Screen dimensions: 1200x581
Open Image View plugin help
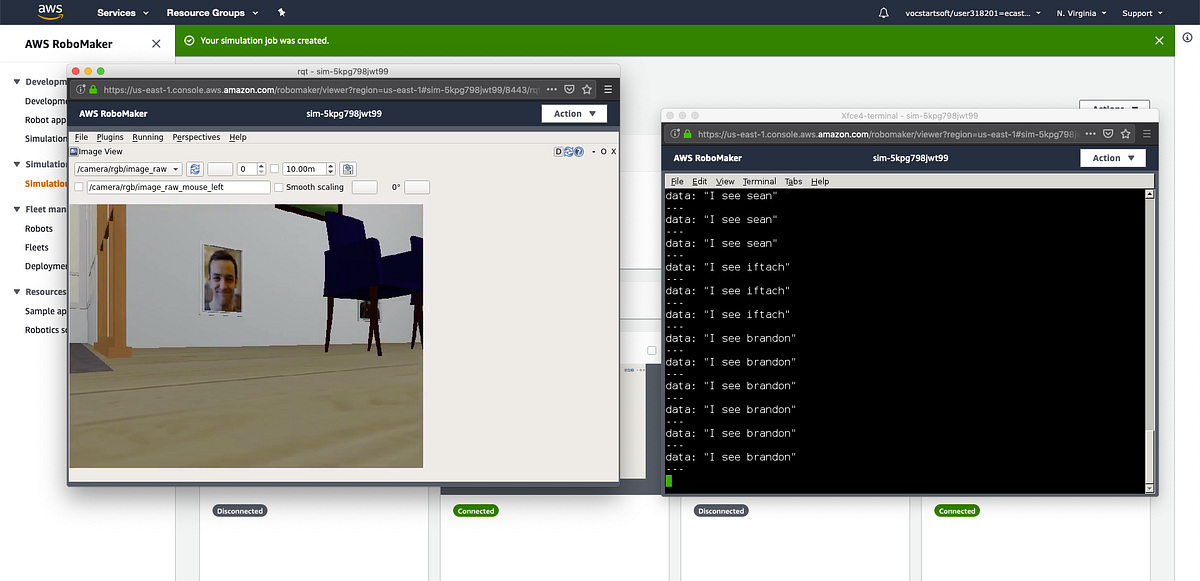[x=580, y=151]
